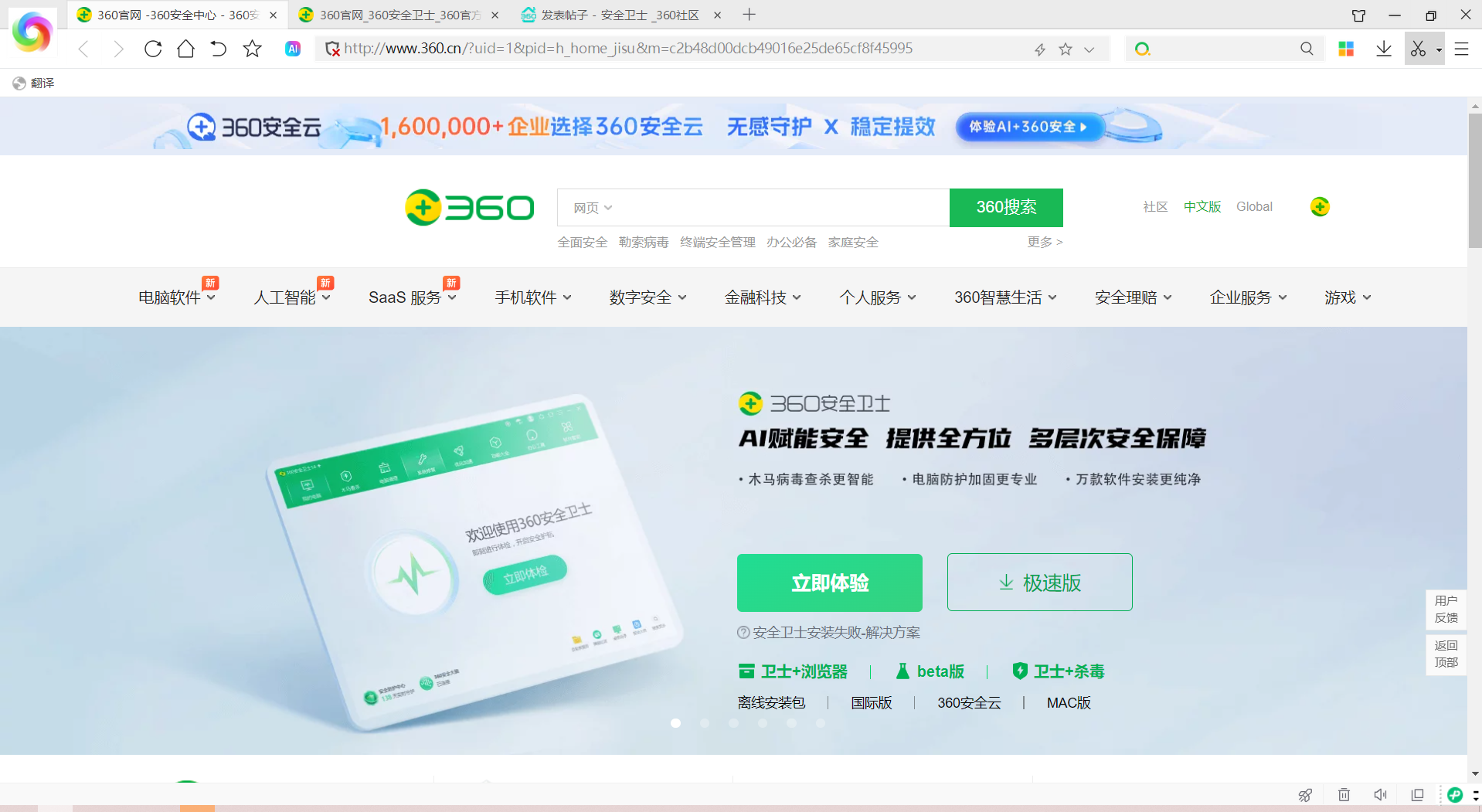The width and height of the screenshot is (1482, 812).
Task: Expand the SaaS 服务 menu
Action: (413, 297)
